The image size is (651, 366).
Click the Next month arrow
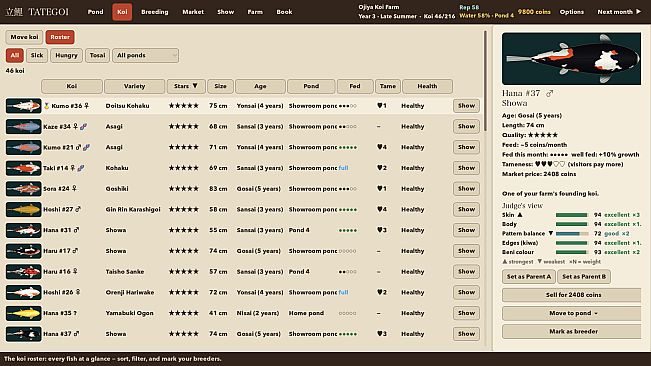639,12
